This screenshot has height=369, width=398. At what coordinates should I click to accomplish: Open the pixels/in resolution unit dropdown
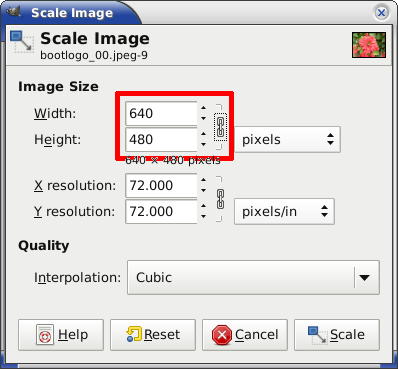click(284, 212)
